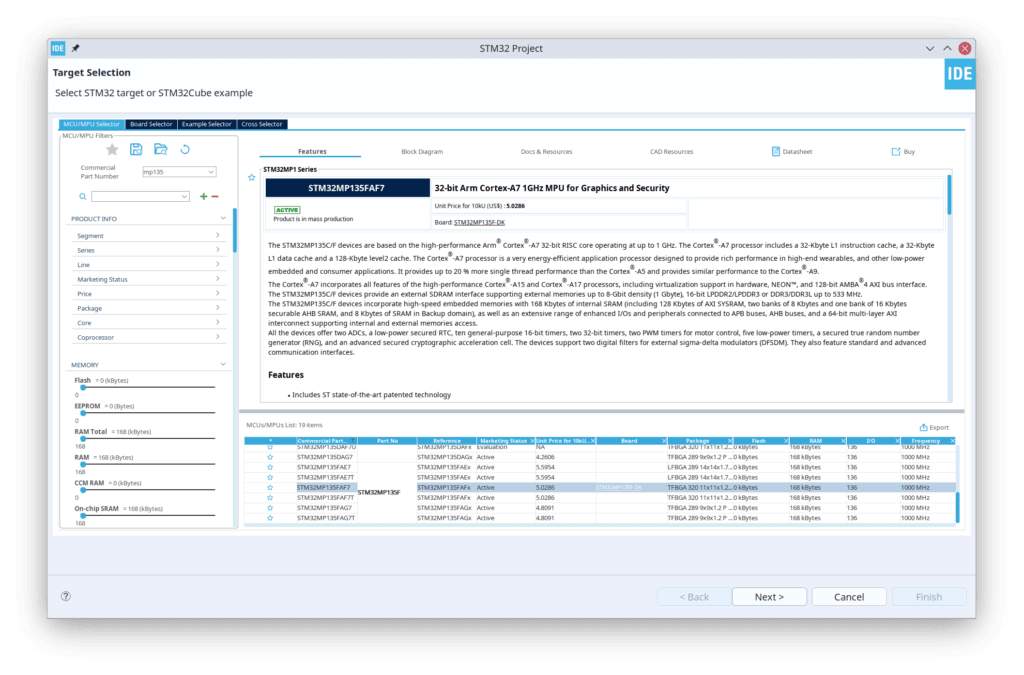Image resolution: width=1024 pixels, height=675 pixels.
Task: Hide the Package column via its X
Action: (729, 441)
